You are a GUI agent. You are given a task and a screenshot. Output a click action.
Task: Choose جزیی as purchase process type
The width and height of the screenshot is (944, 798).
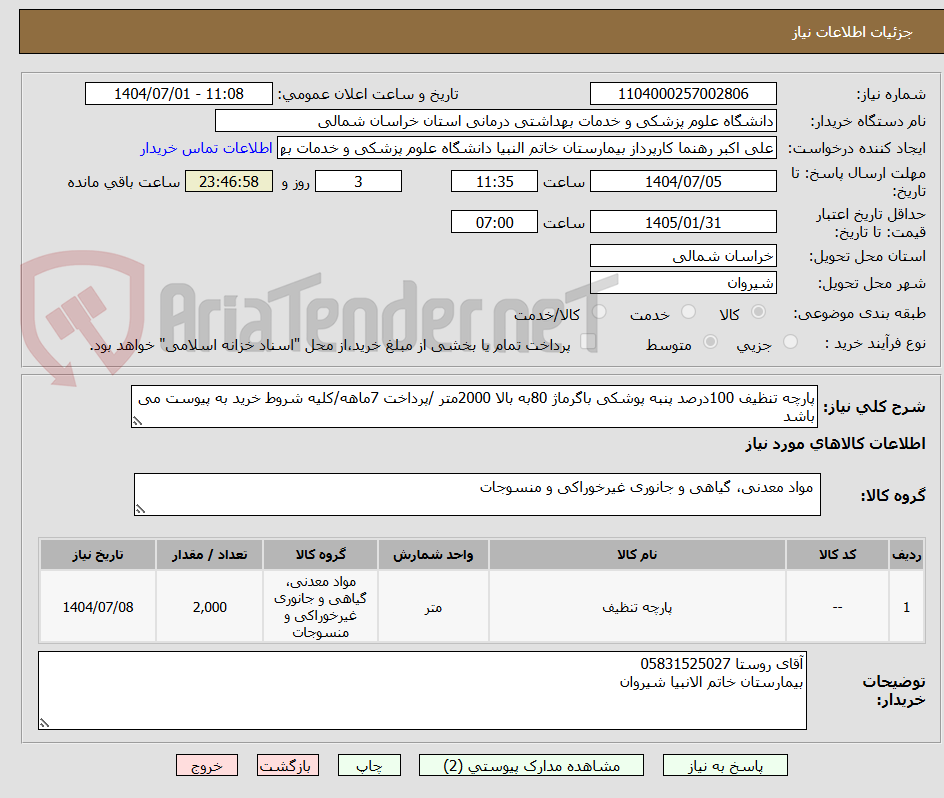[x=790, y=341]
